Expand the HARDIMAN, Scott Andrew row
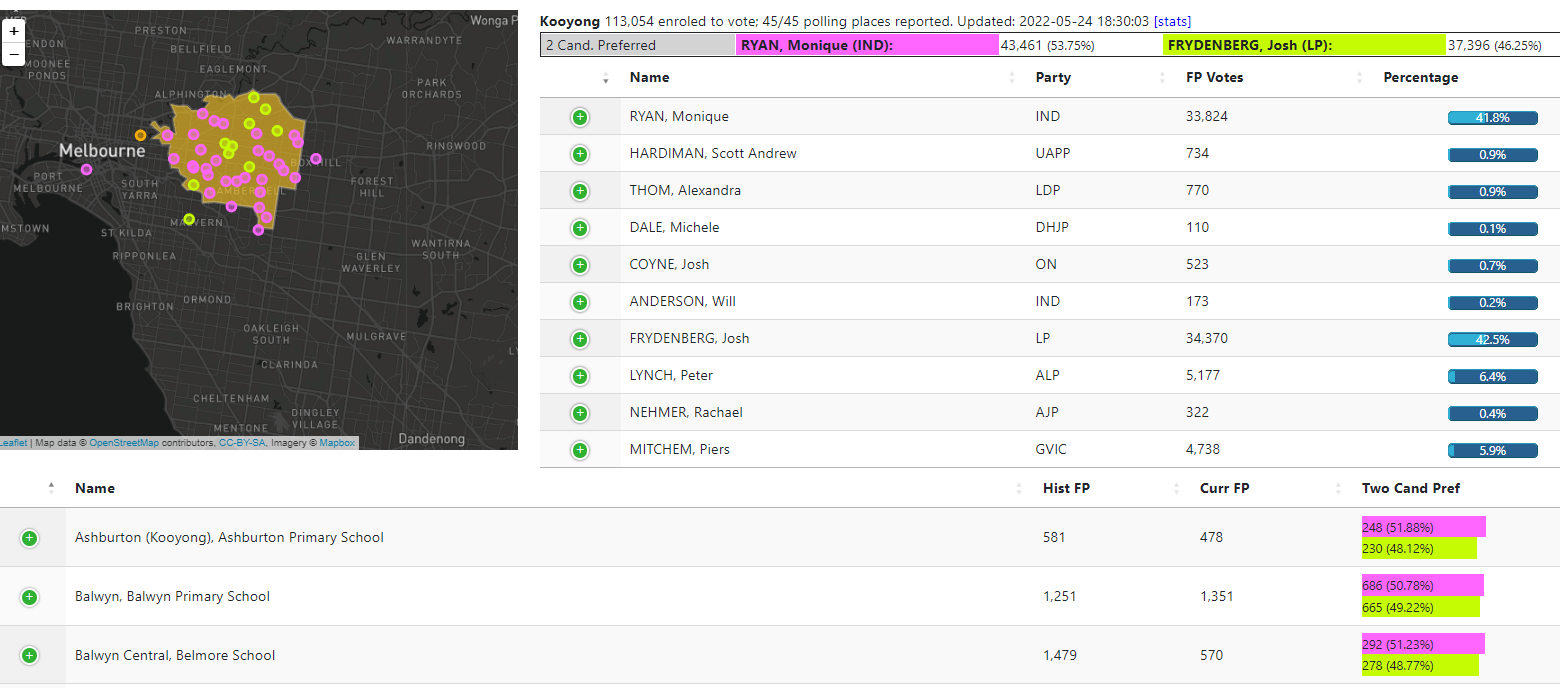Viewport: 1560px width, 688px height. [580, 154]
